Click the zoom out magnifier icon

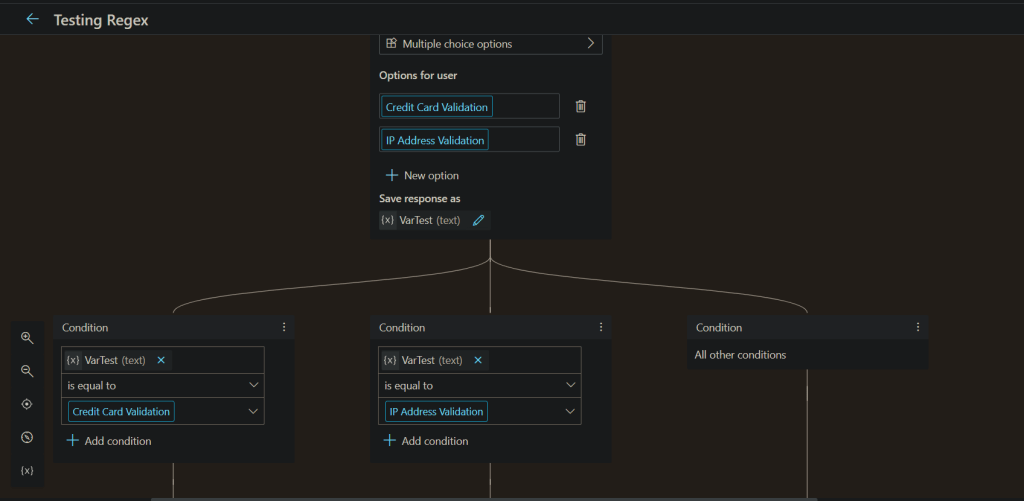pyautogui.click(x=27, y=371)
